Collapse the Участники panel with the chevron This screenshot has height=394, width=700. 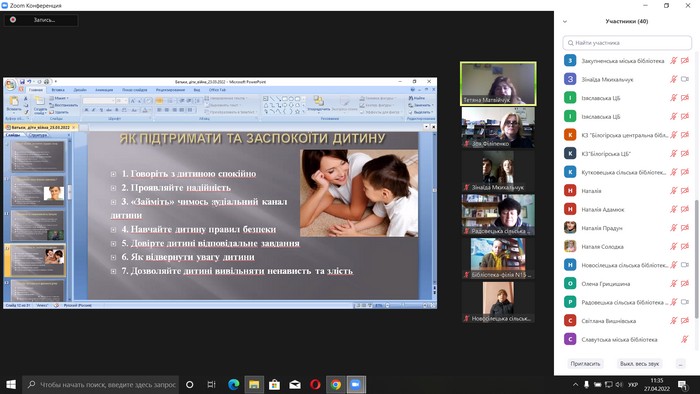pyautogui.click(x=565, y=21)
